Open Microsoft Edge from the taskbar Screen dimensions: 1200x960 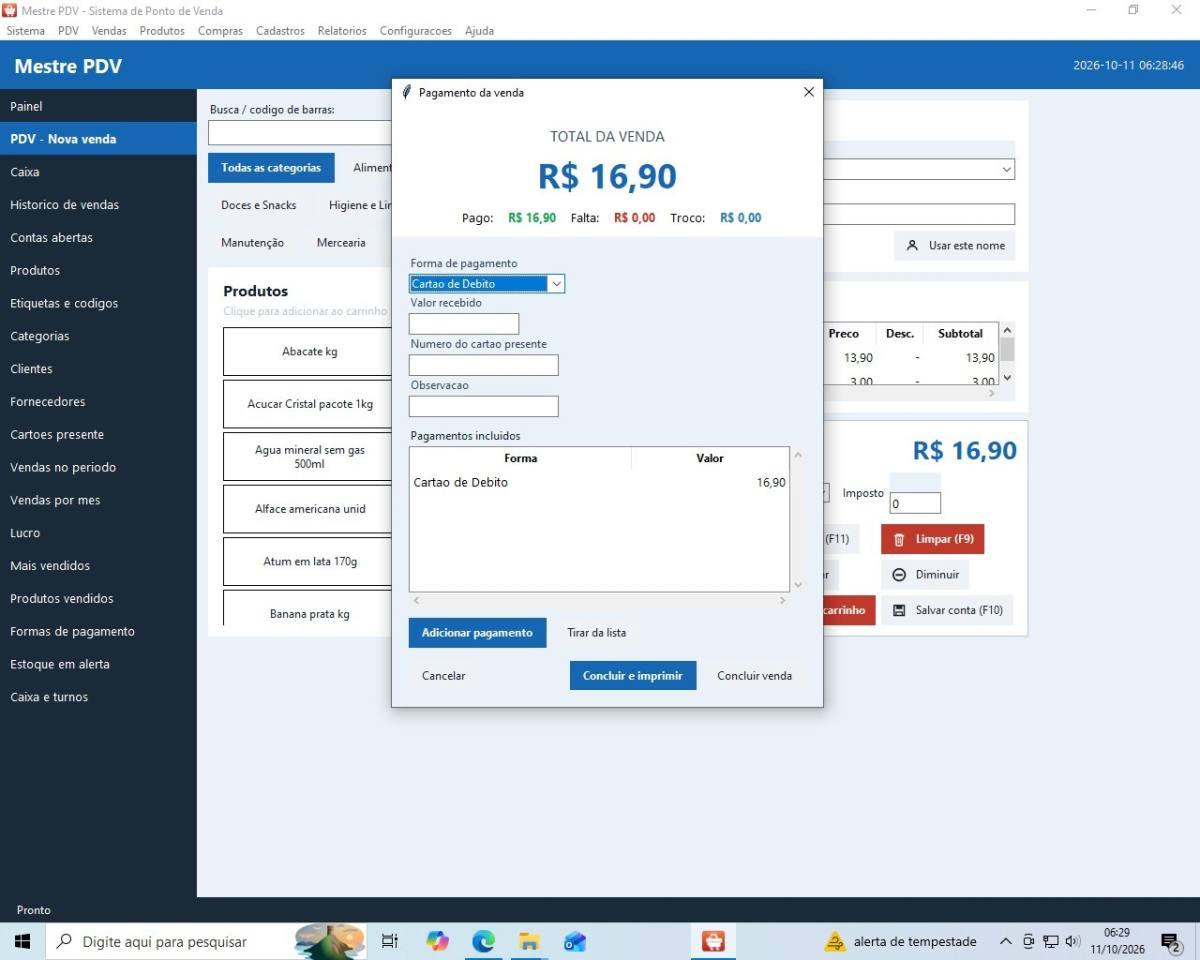(x=483, y=941)
